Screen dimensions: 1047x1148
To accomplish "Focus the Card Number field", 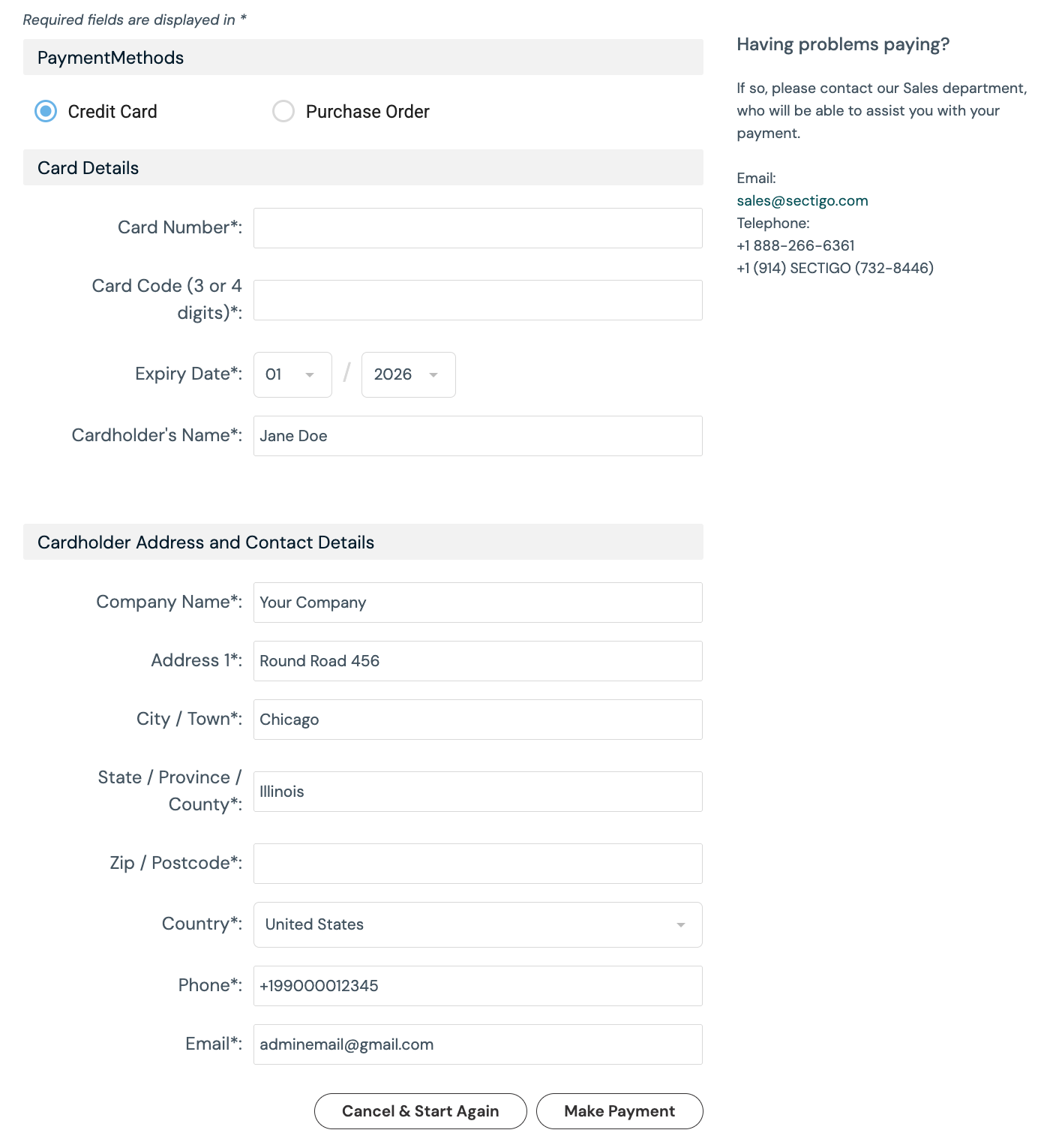I will coord(478,228).
